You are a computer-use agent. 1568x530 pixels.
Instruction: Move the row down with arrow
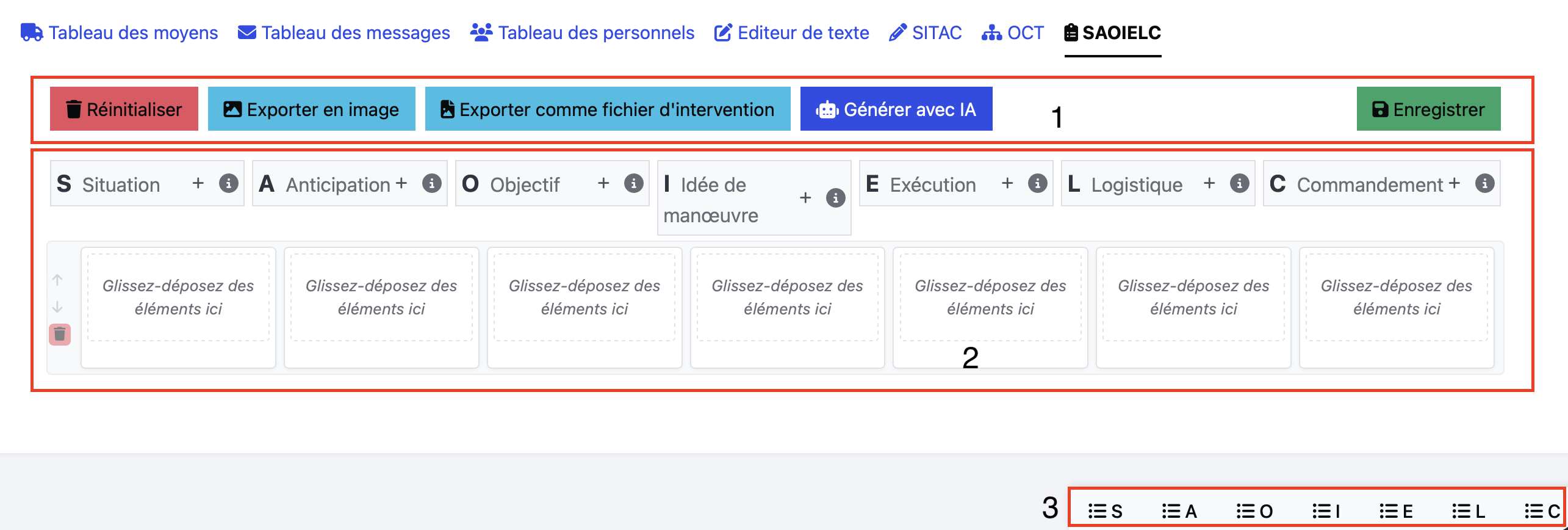pos(57,307)
